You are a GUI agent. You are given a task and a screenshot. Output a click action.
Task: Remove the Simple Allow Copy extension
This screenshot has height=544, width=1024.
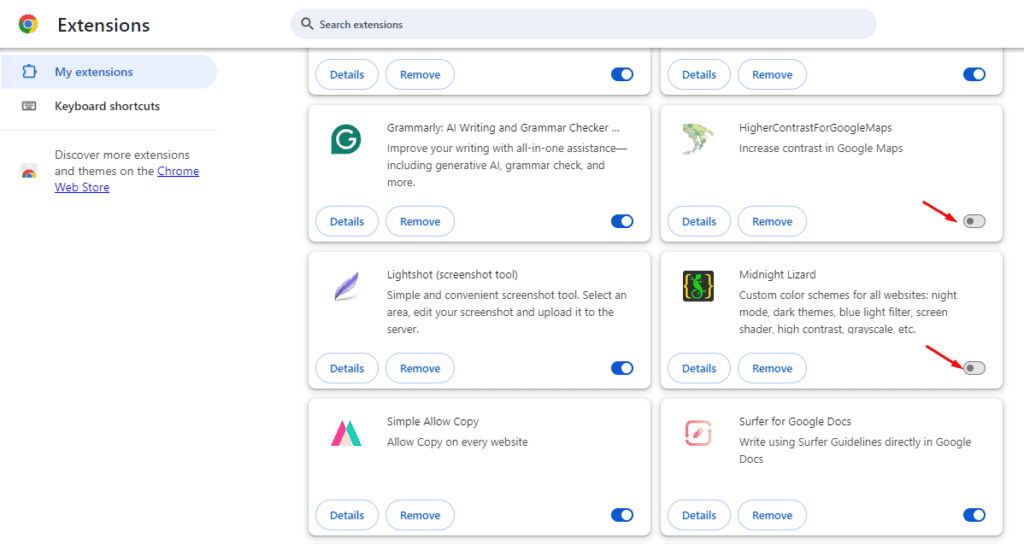(420, 515)
